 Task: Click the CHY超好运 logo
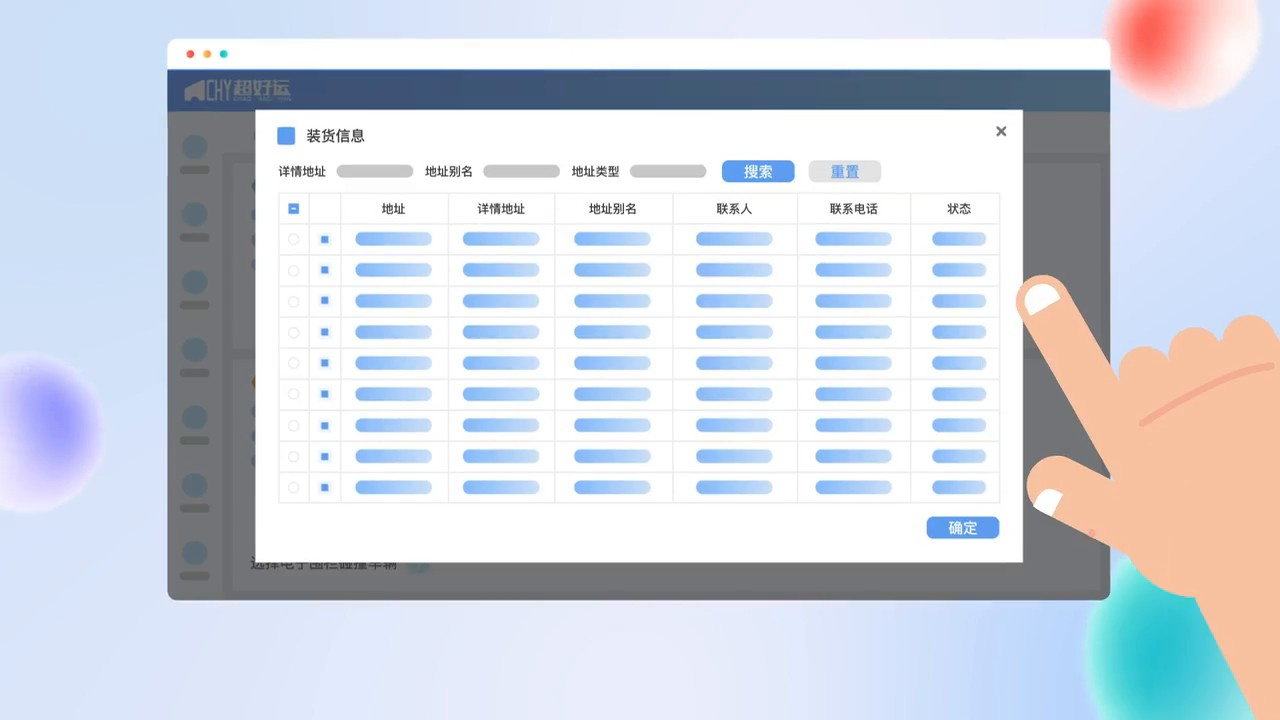point(238,91)
